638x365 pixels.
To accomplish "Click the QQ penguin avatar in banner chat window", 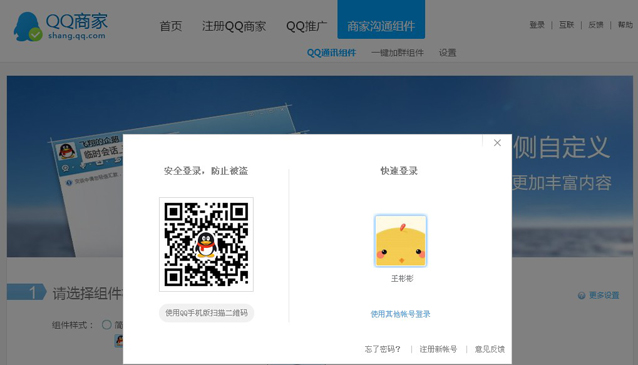I will (67, 151).
